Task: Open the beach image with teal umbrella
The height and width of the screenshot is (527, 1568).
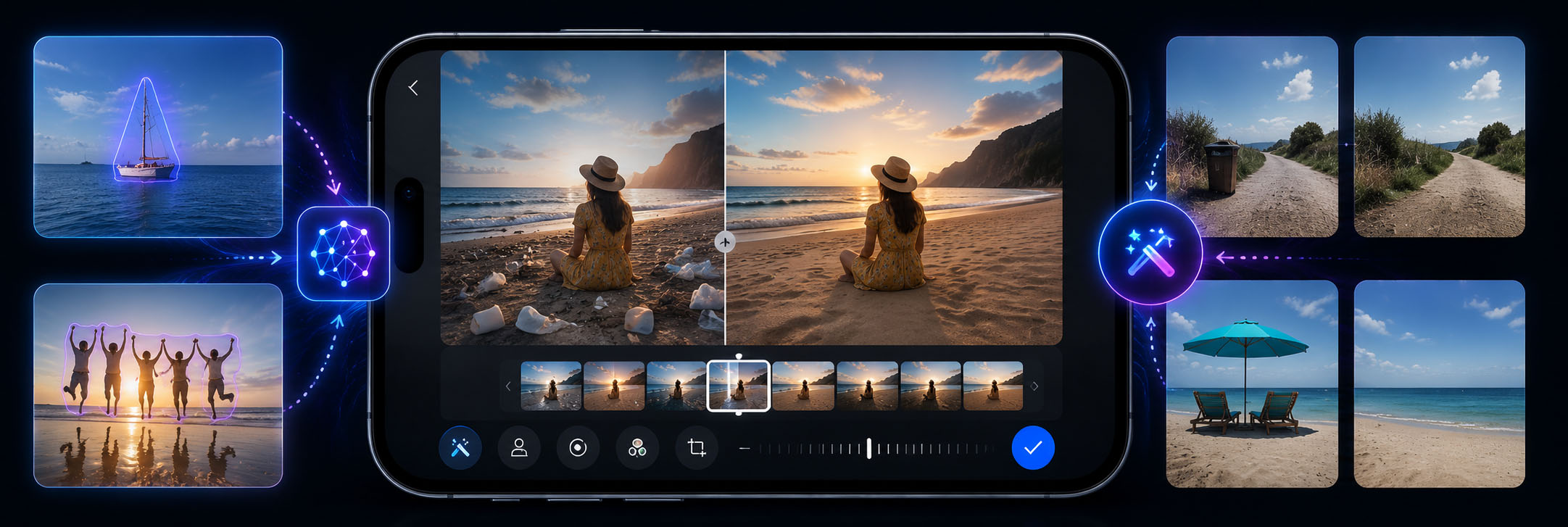Action: [x=1252, y=383]
